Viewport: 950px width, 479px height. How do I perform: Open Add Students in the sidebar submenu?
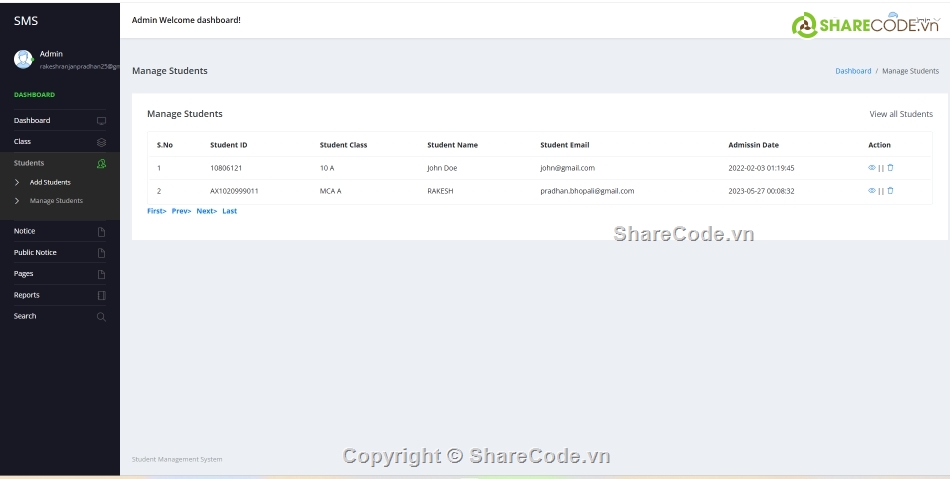click(x=50, y=183)
